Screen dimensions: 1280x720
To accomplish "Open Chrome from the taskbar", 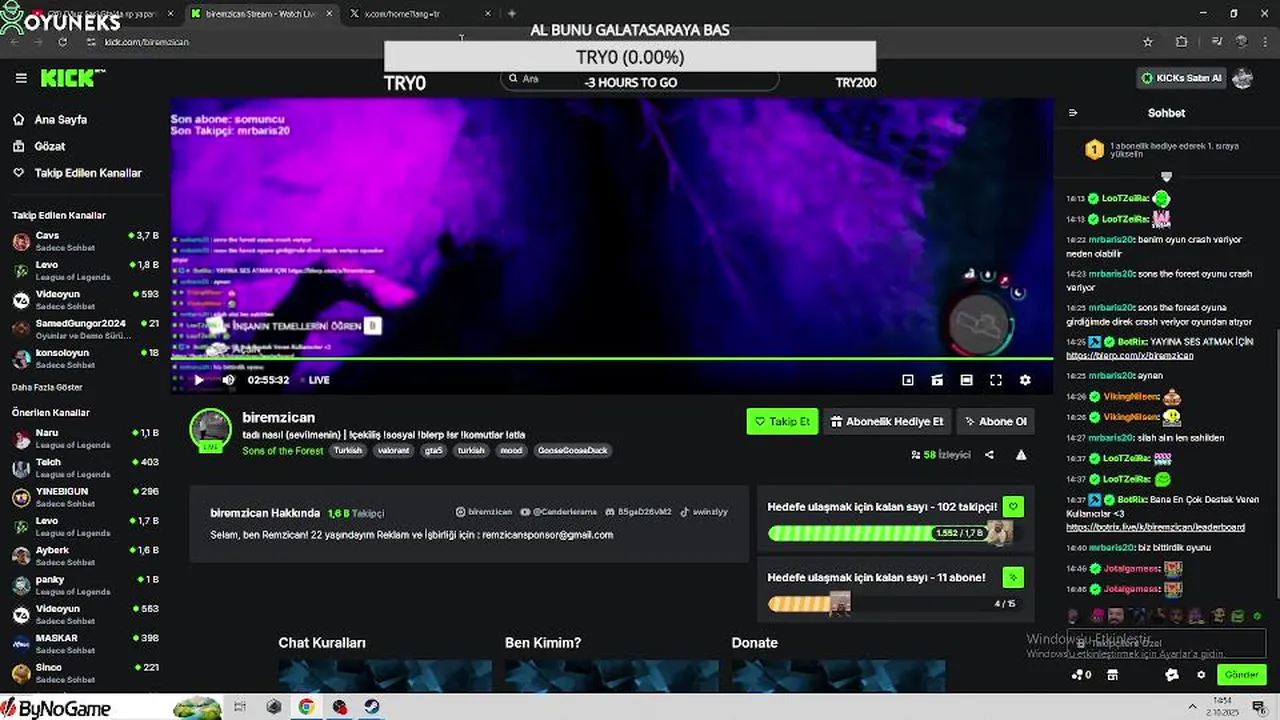I will (306, 707).
